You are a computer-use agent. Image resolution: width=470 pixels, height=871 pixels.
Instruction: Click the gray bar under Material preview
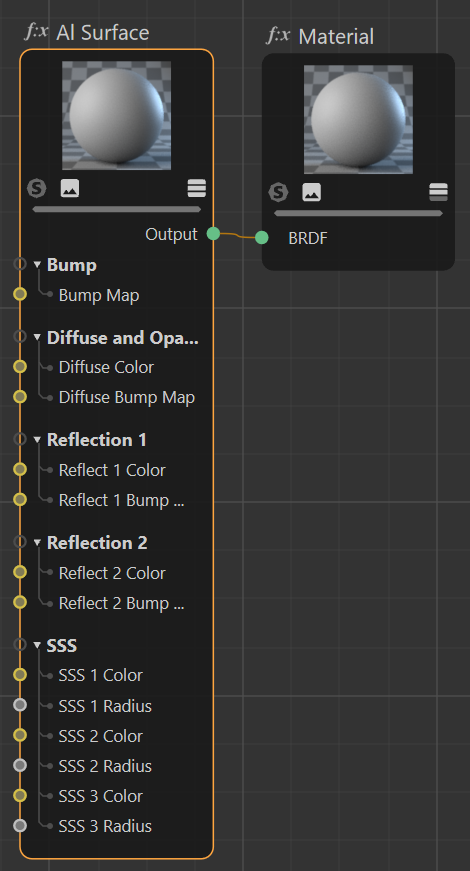pos(358,213)
